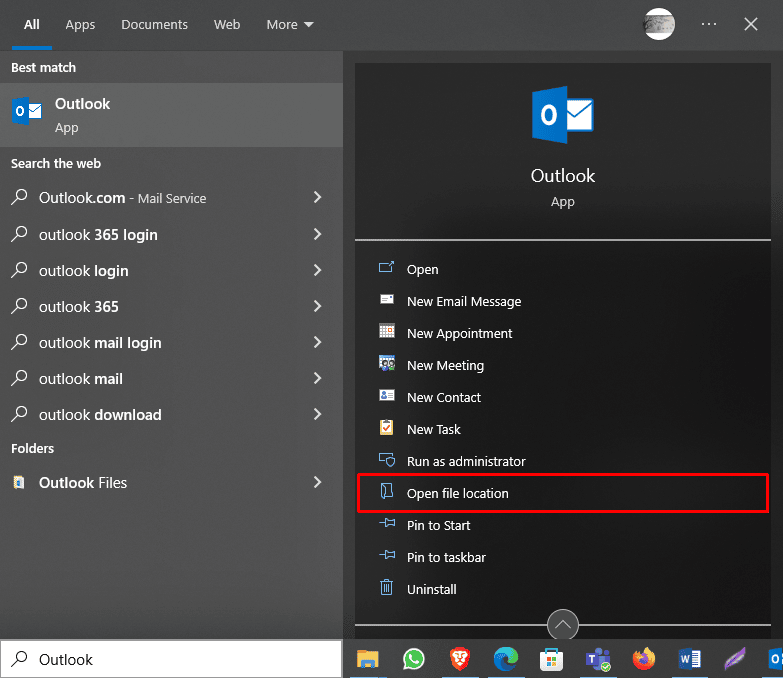This screenshot has height=678, width=783.
Task: Expand arrow for outlook mail suggestion
Action: [x=317, y=378]
